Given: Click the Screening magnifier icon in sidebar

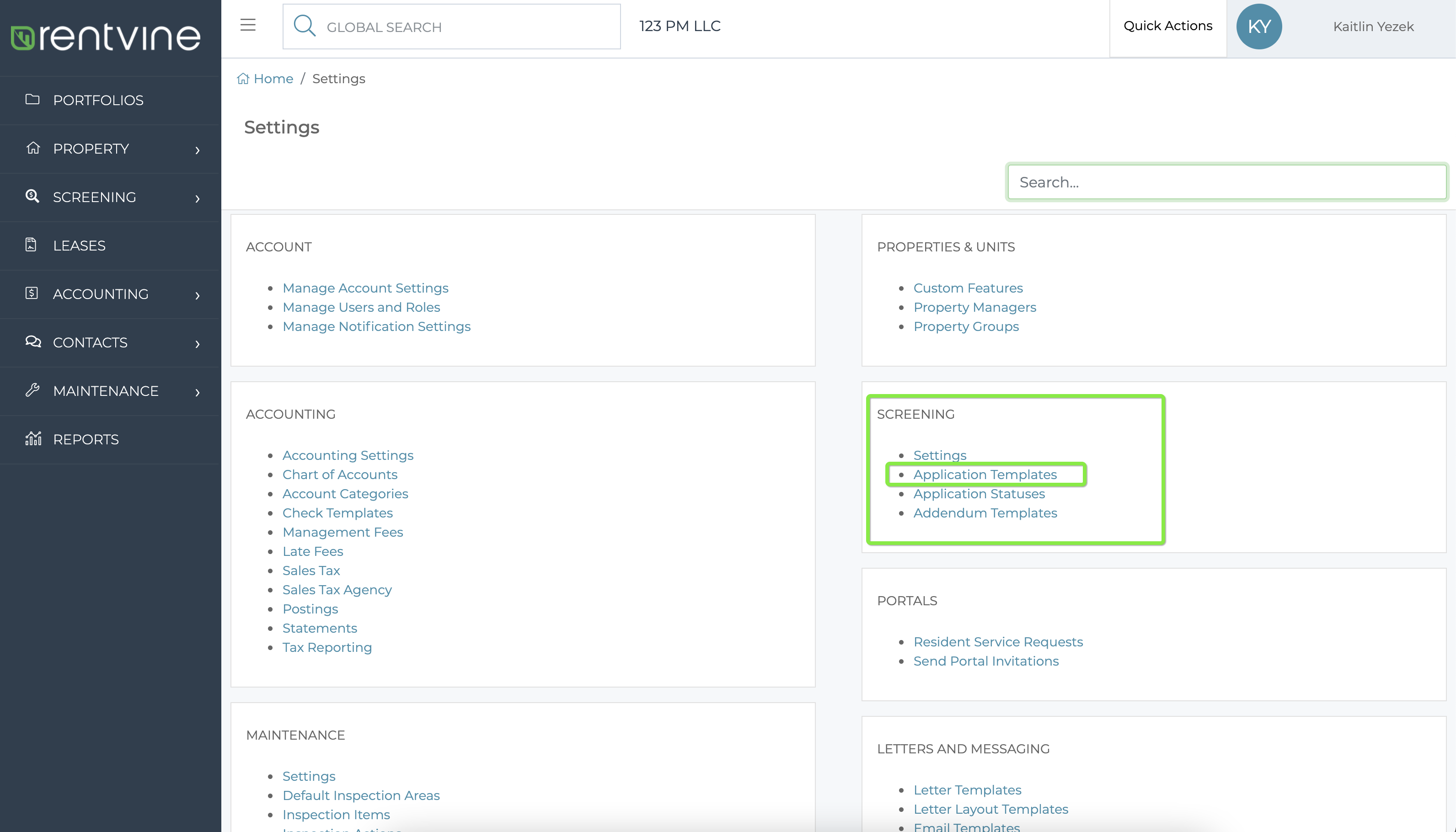Looking at the screenshot, I should [32, 197].
